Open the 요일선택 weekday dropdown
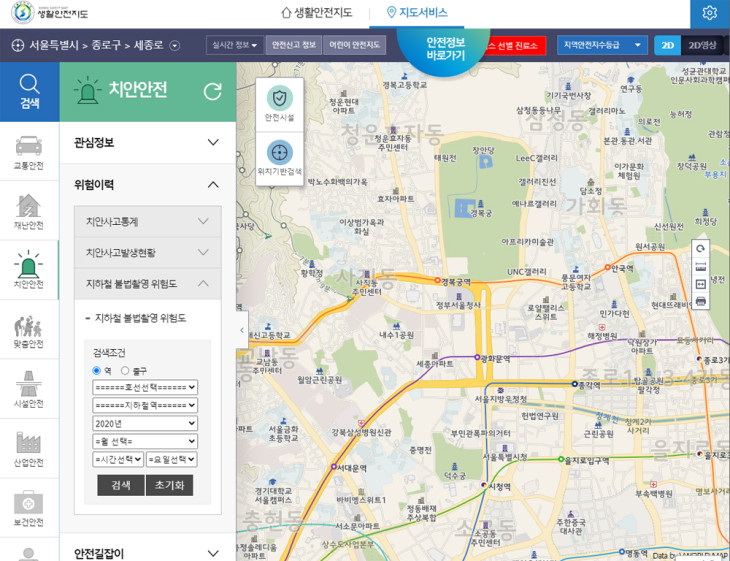This screenshot has width=730, height=561. 172,459
